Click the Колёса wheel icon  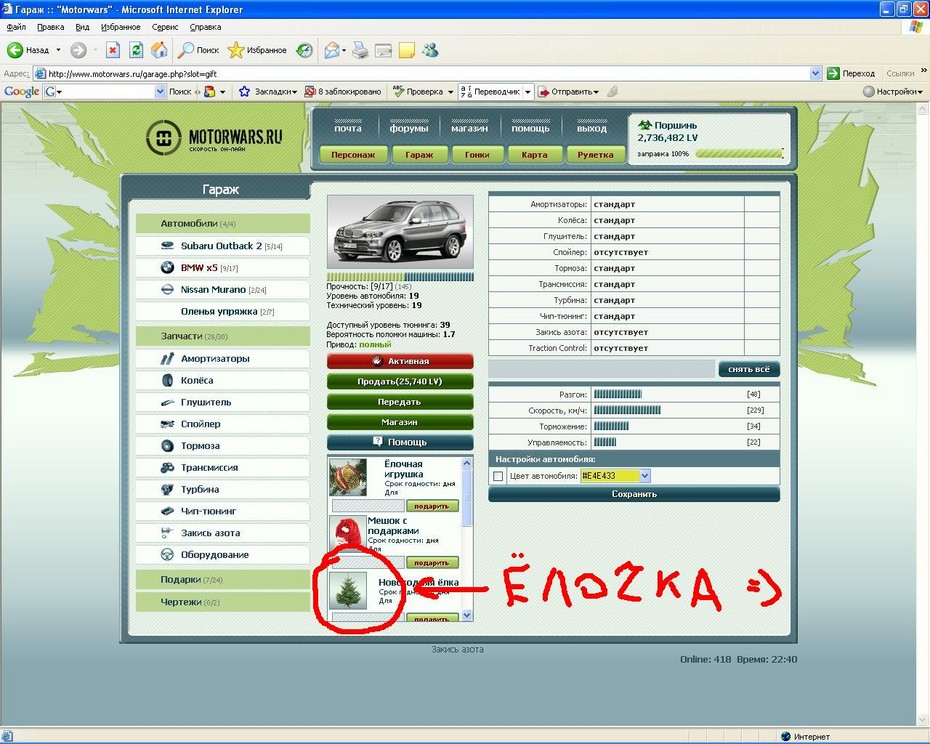click(167, 380)
